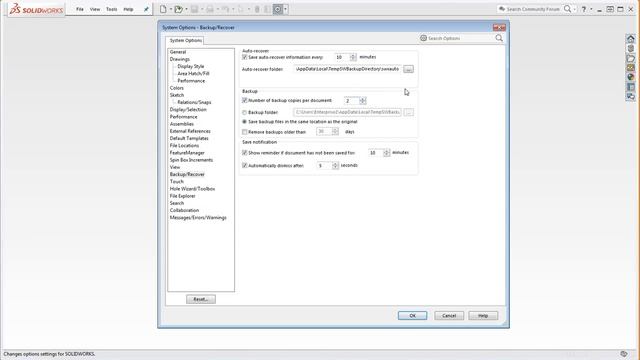The image size is (640, 360).
Task: Open the Help menu
Action: 128,9
